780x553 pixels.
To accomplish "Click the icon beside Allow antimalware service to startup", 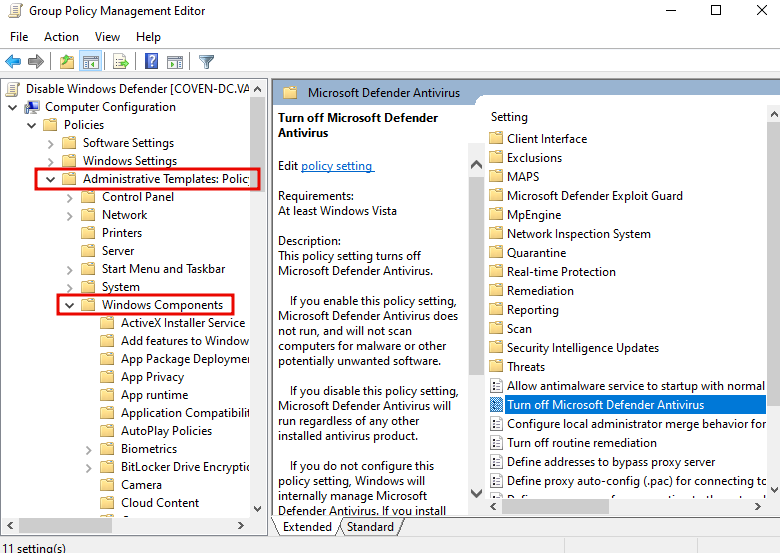I will click(x=496, y=386).
